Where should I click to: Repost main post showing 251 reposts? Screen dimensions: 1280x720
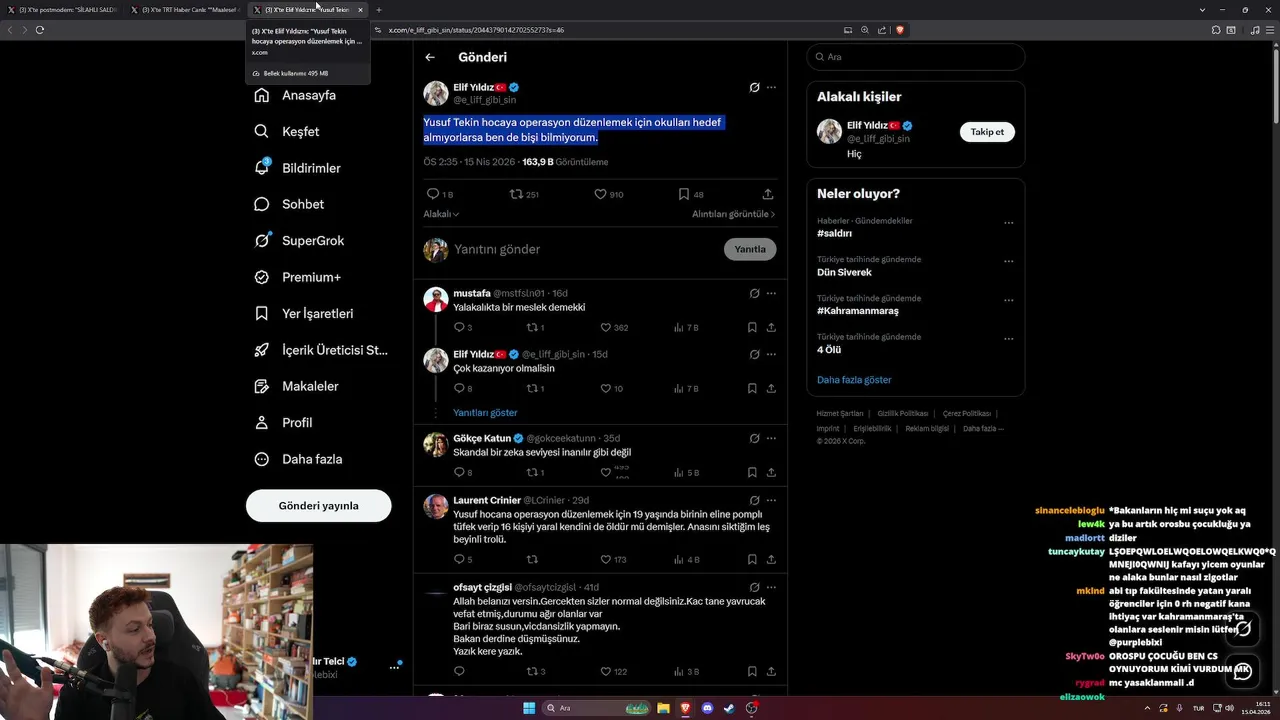(524, 194)
